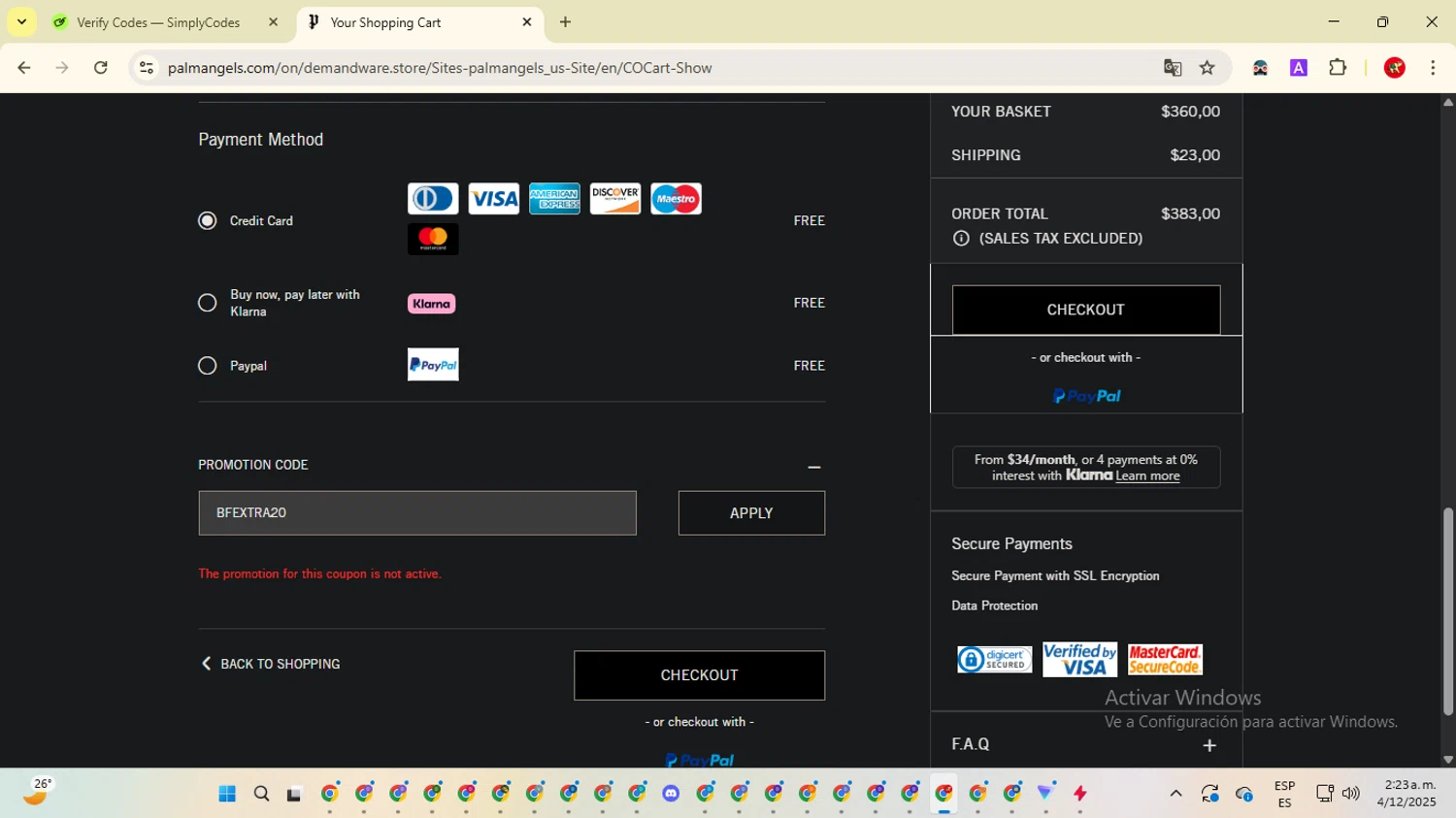Click the Visa card logo
The width and height of the screenshot is (1456, 818).
(x=494, y=199)
